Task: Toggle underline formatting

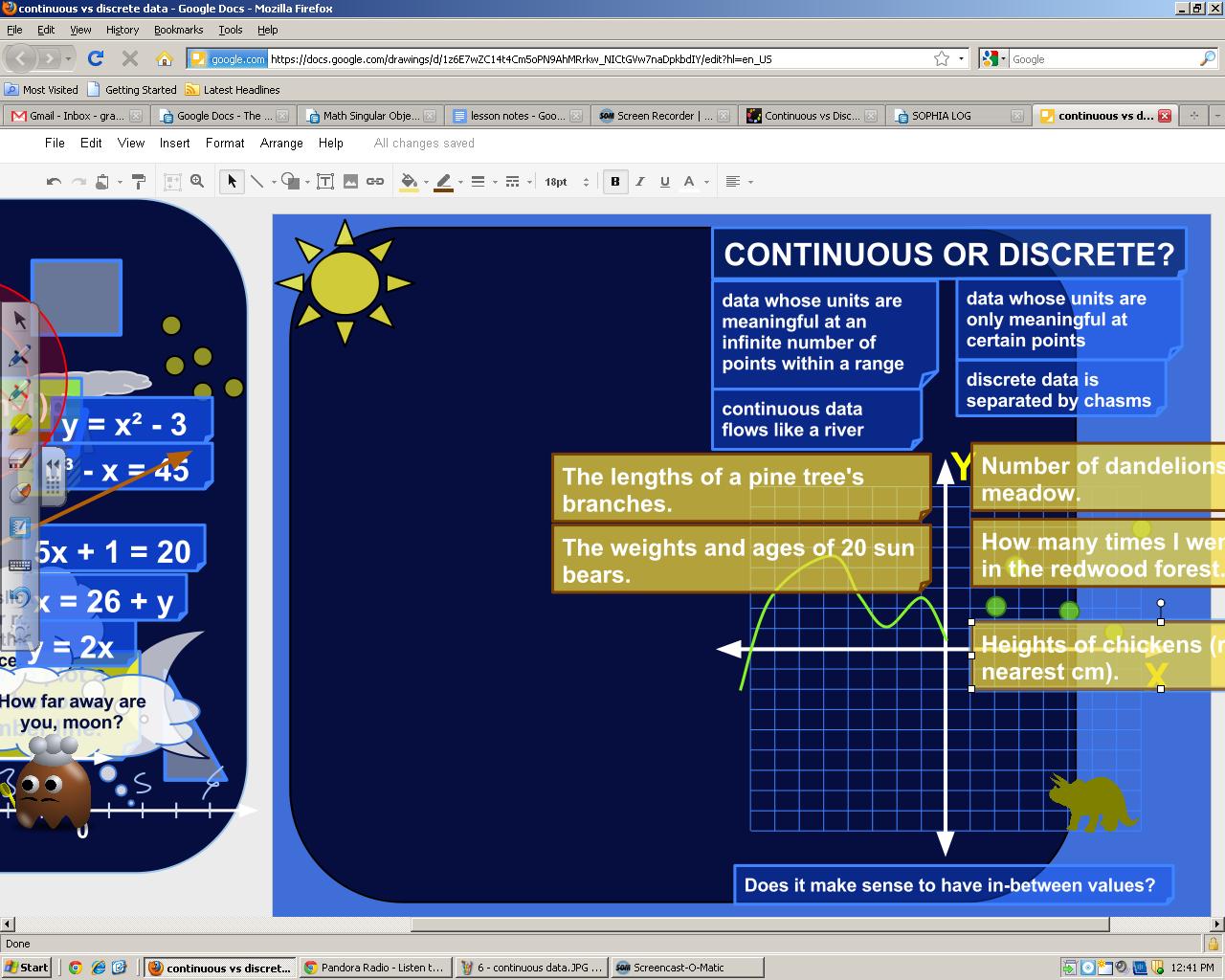Action: [664, 182]
